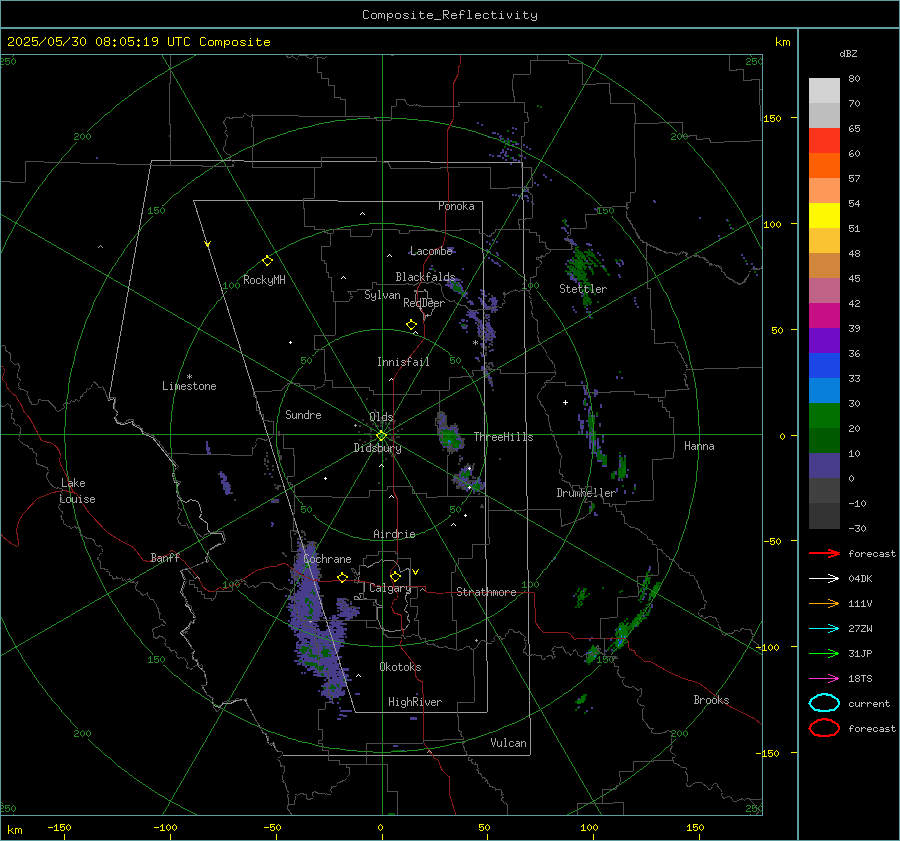Select the RedDeer label
Viewport: 900px width, 841px height.
pyautogui.click(x=424, y=303)
